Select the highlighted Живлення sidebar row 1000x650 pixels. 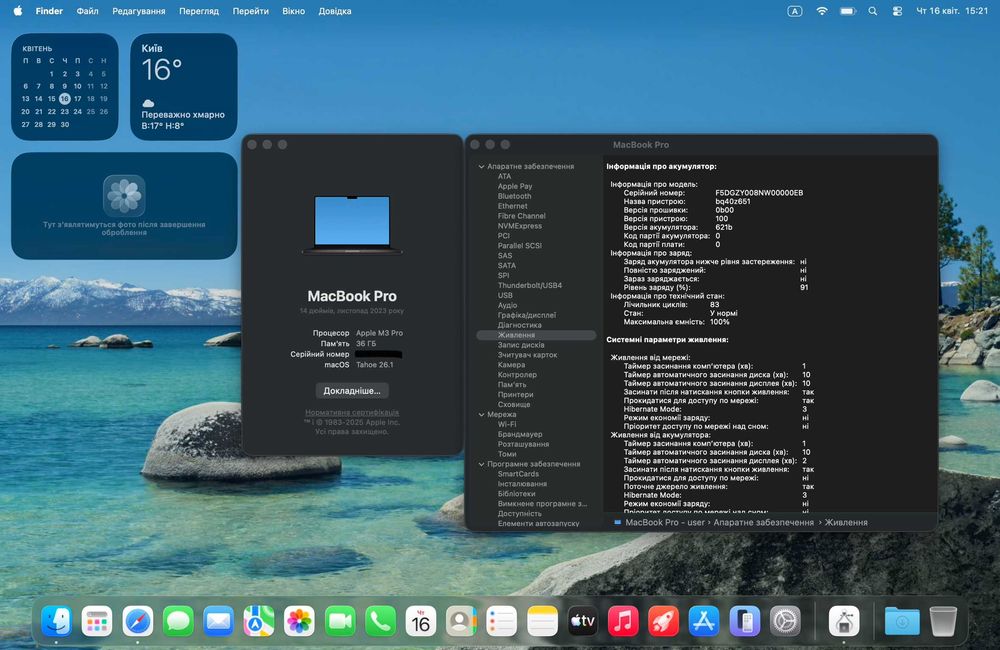click(x=536, y=335)
